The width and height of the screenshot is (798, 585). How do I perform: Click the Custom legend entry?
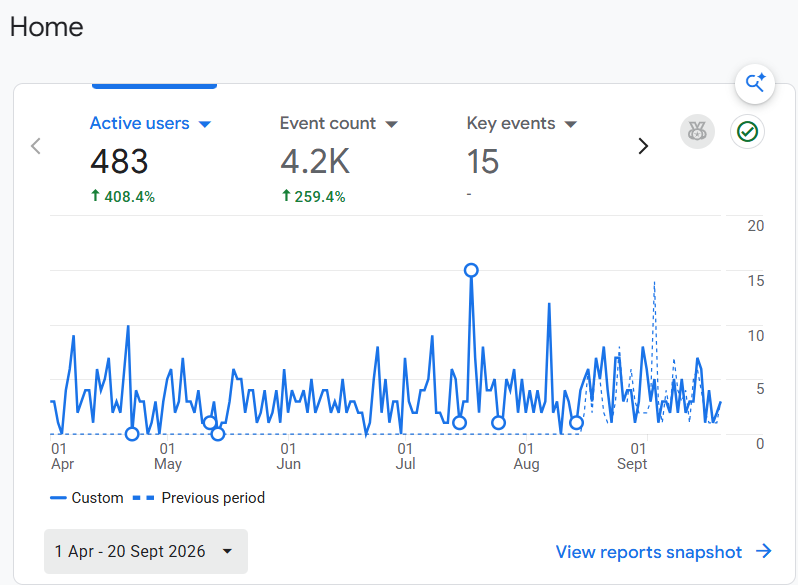coord(87,497)
